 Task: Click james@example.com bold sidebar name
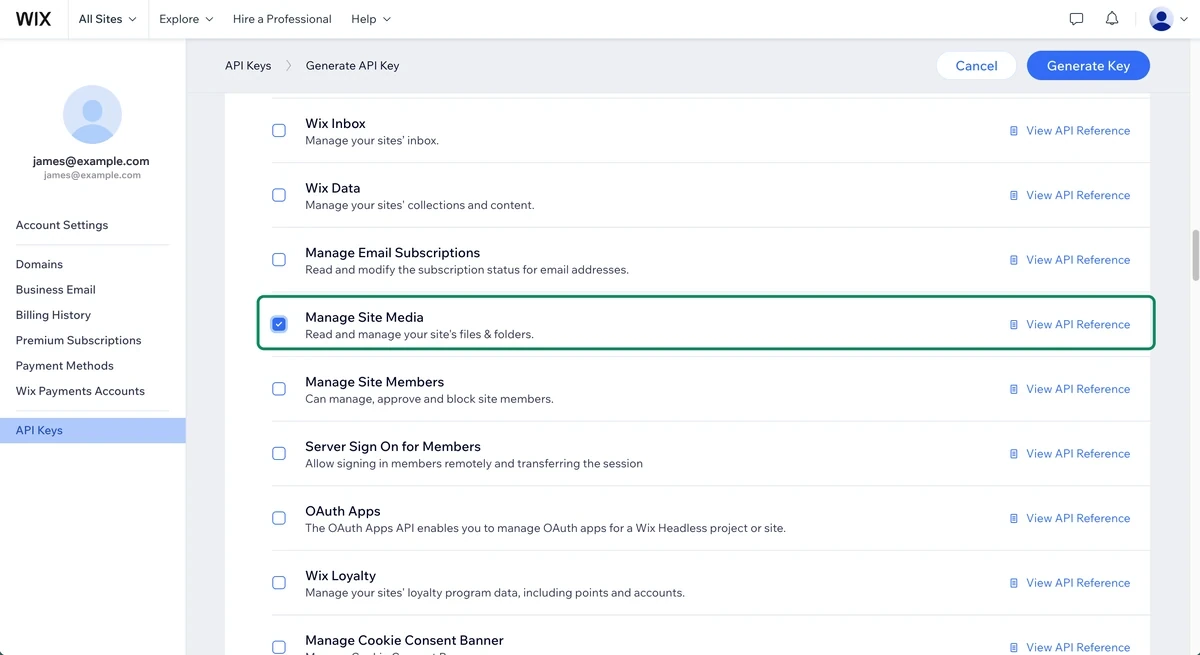[x=91, y=161]
